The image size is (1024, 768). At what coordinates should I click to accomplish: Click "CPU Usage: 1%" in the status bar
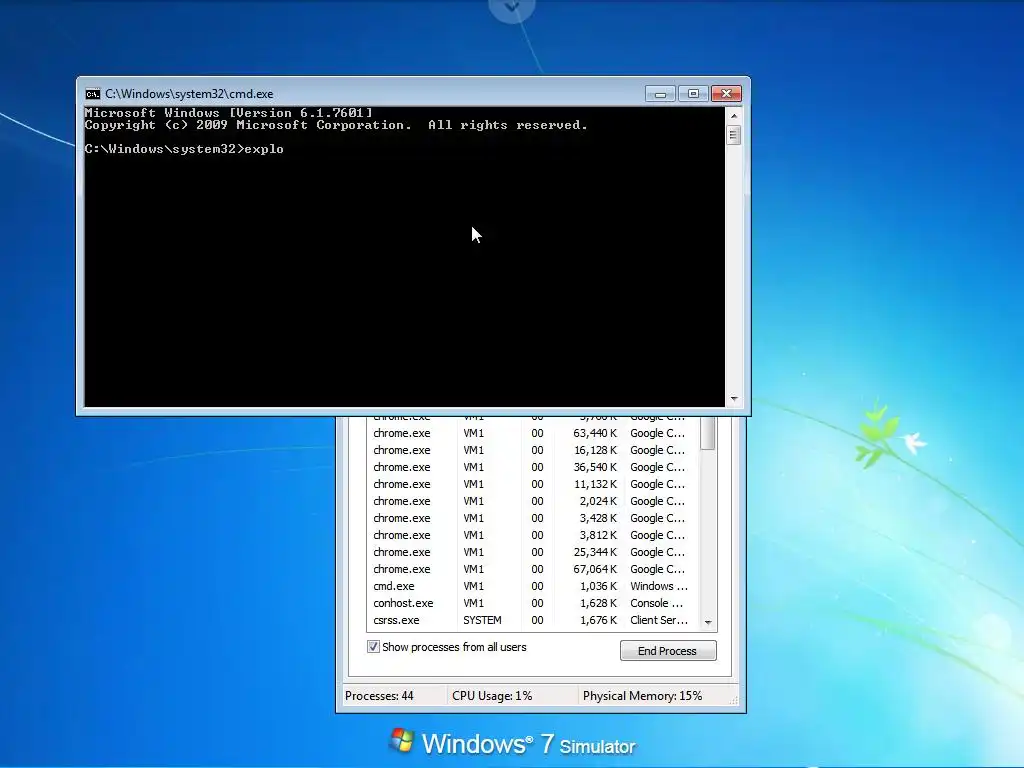492,696
